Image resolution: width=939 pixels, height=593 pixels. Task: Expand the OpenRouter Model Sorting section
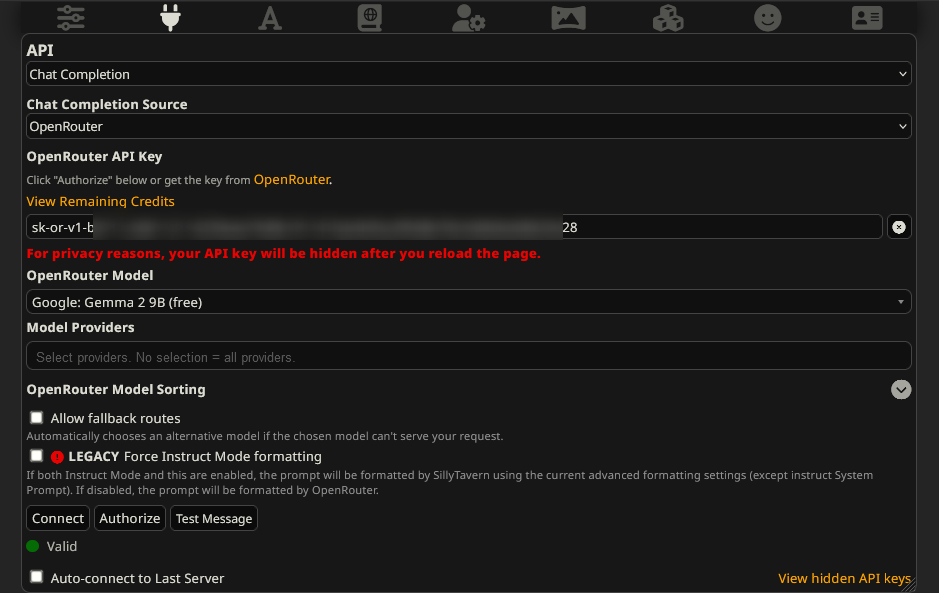click(x=901, y=390)
